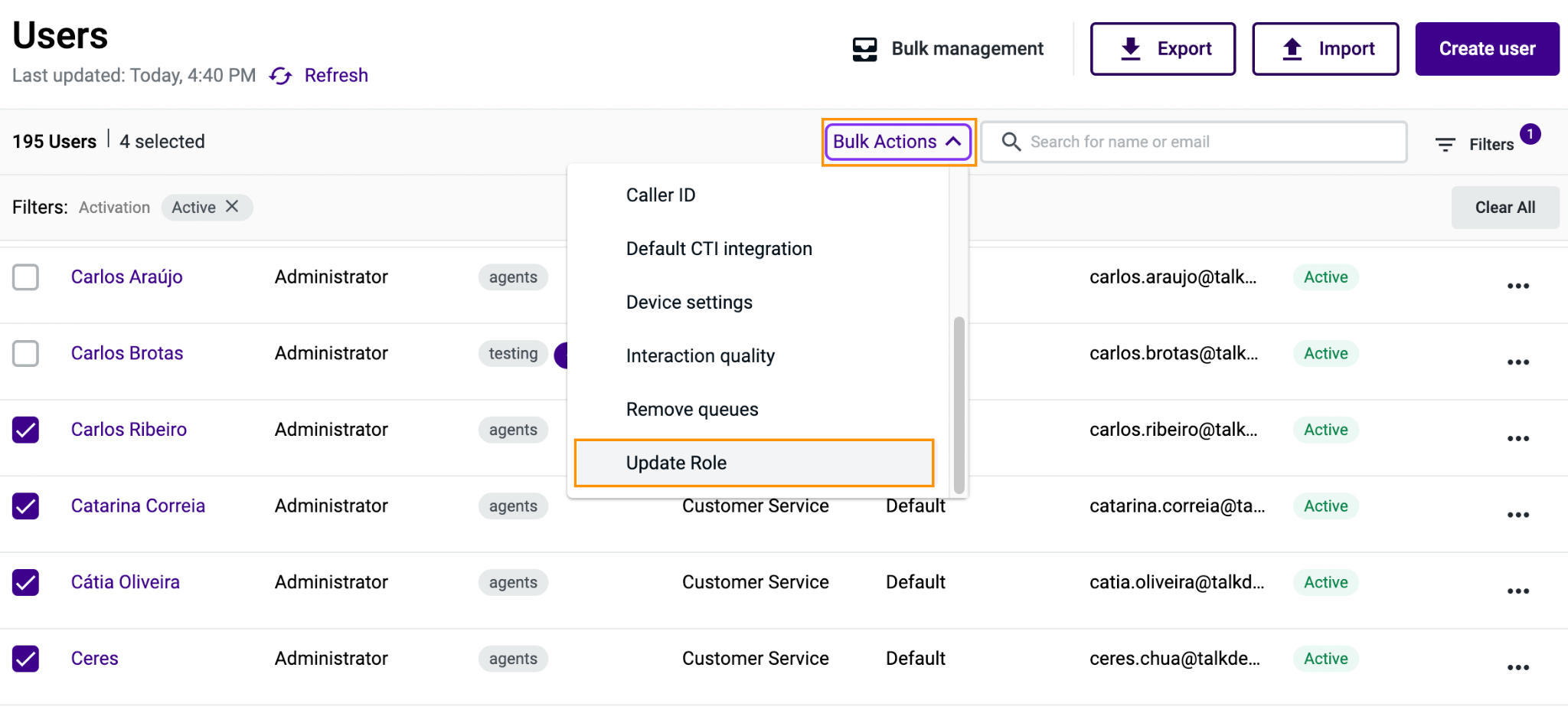Click the Import upload arrow icon
The width and height of the screenshot is (1568, 707).
pyautogui.click(x=1292, y=49)
